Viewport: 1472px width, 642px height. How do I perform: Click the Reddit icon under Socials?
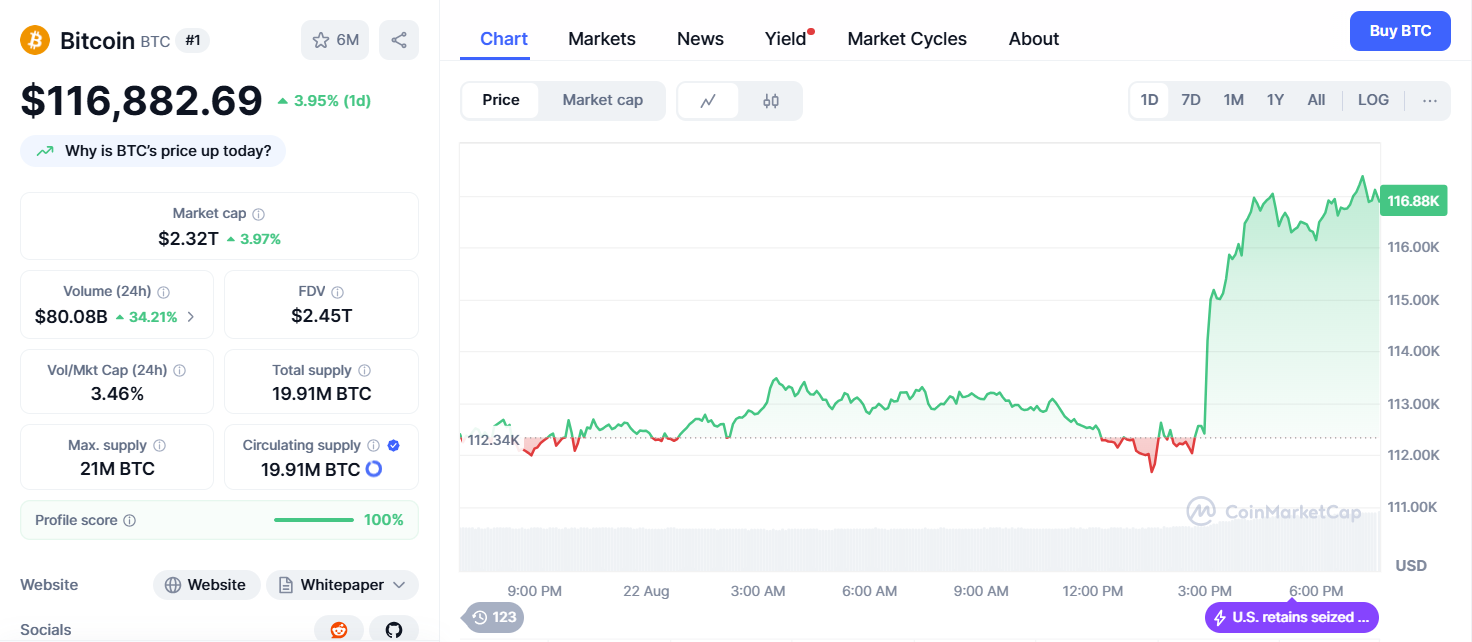point(339,629)
